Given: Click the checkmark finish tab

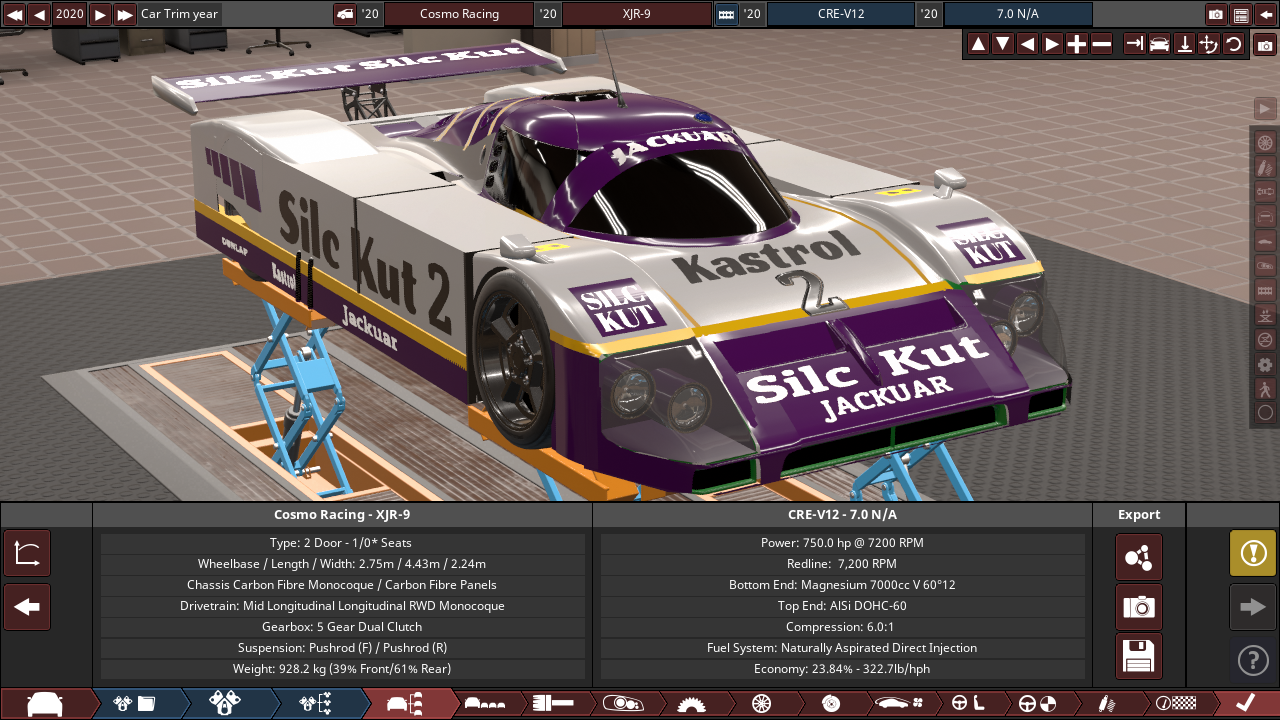Looking at the screenshot, I should (1245, 704).
